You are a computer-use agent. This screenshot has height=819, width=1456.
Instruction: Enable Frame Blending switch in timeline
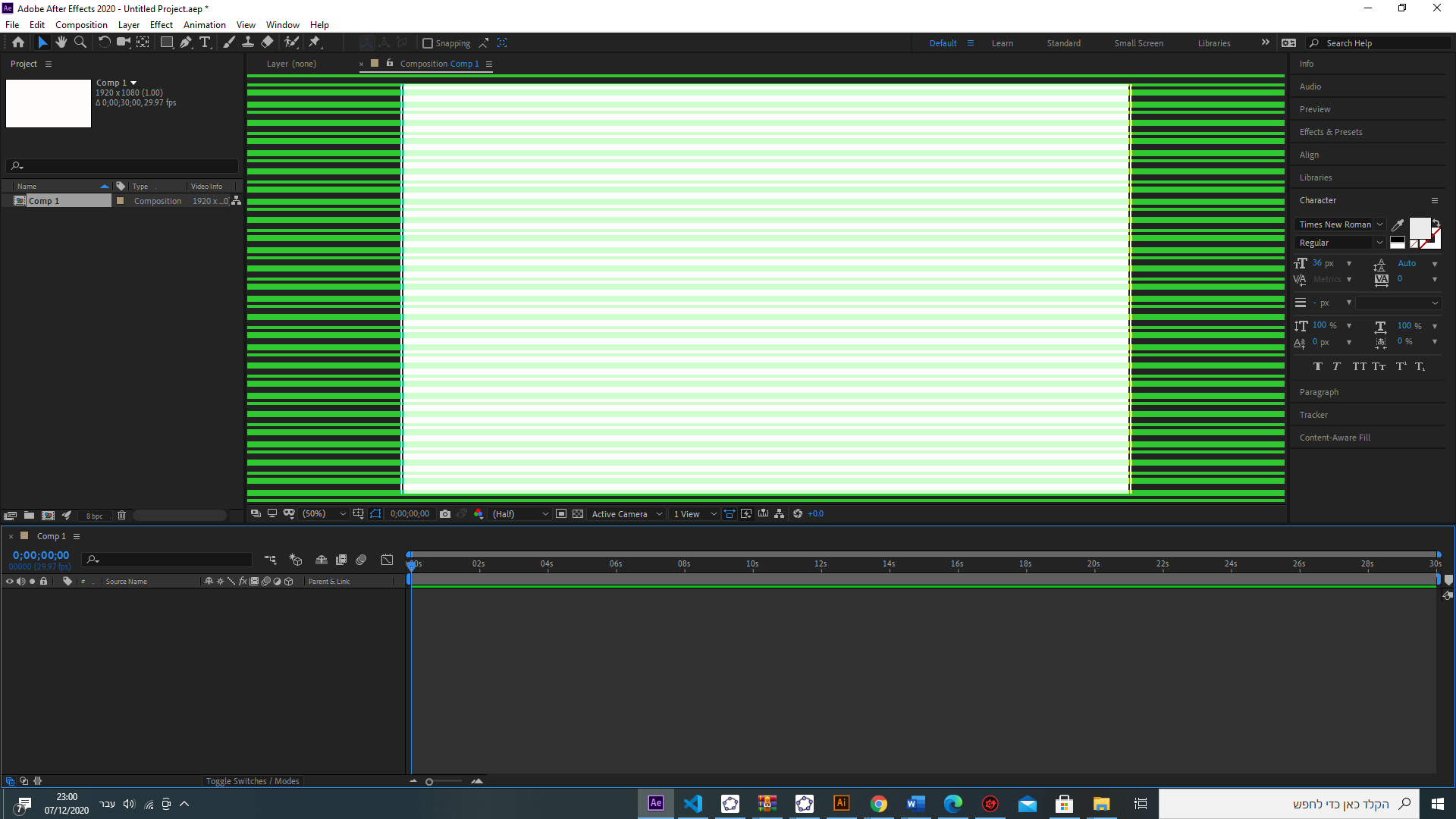coord(341,560)
